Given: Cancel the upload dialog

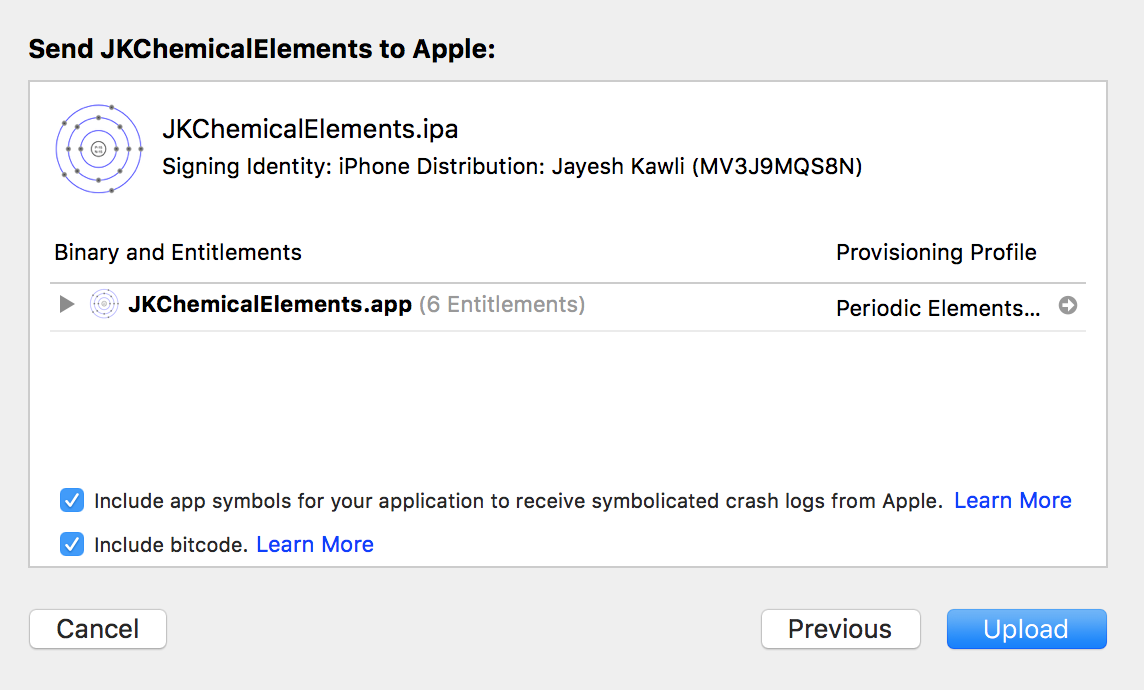Looking at the screenshot, I should (98, 629).
